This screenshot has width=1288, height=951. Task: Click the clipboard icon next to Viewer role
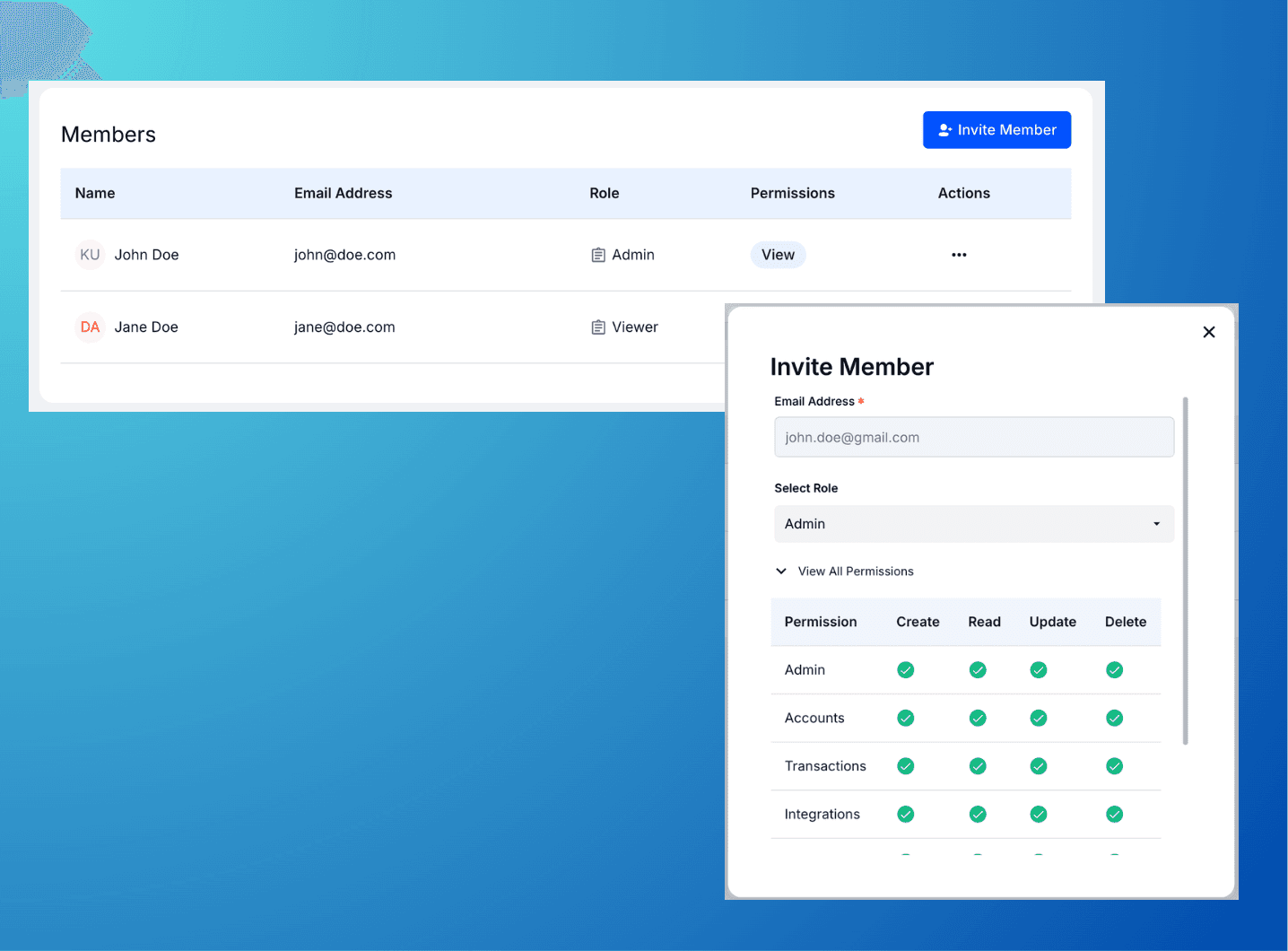[x=598, y=327]
